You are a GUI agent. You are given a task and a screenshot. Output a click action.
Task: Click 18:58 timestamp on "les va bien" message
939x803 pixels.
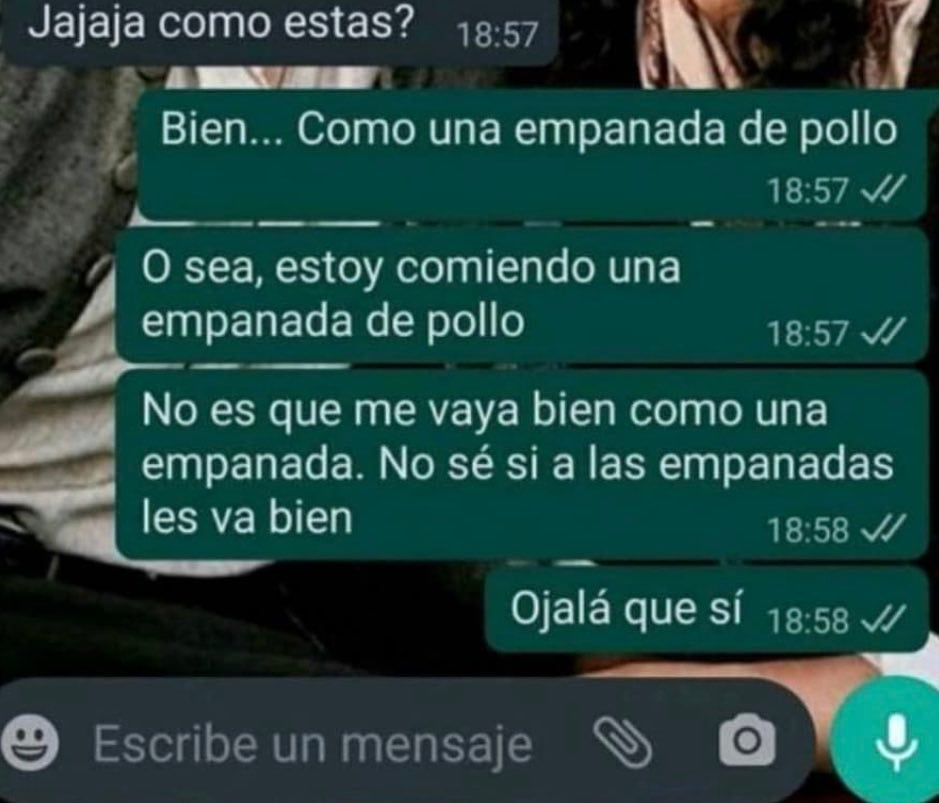(808, 530)
